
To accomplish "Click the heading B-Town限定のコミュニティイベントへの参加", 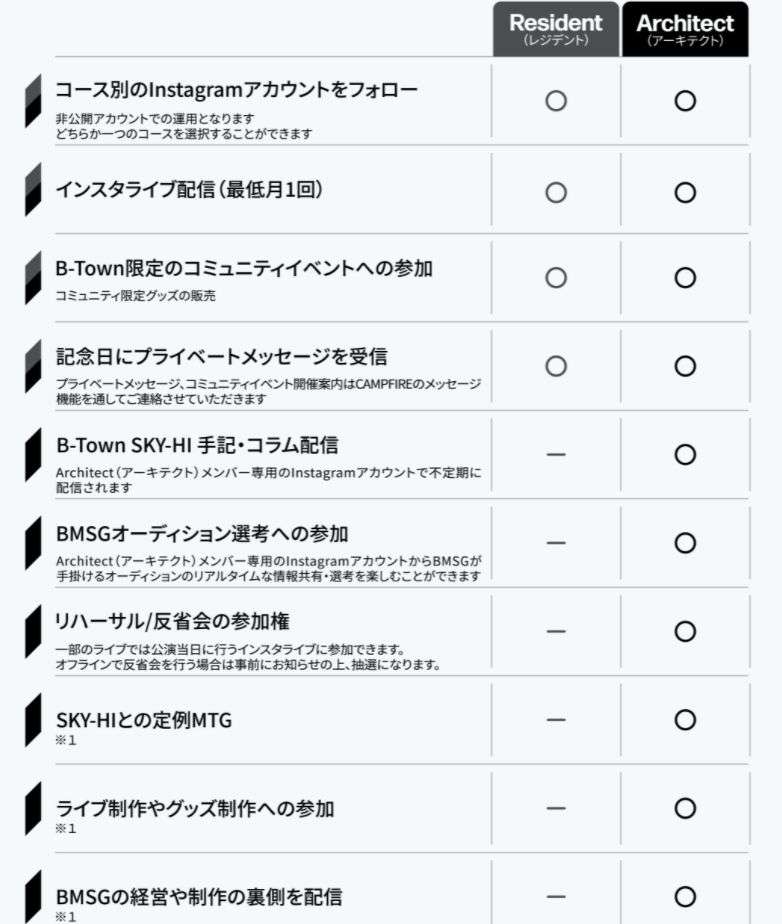I will point(244,269).
